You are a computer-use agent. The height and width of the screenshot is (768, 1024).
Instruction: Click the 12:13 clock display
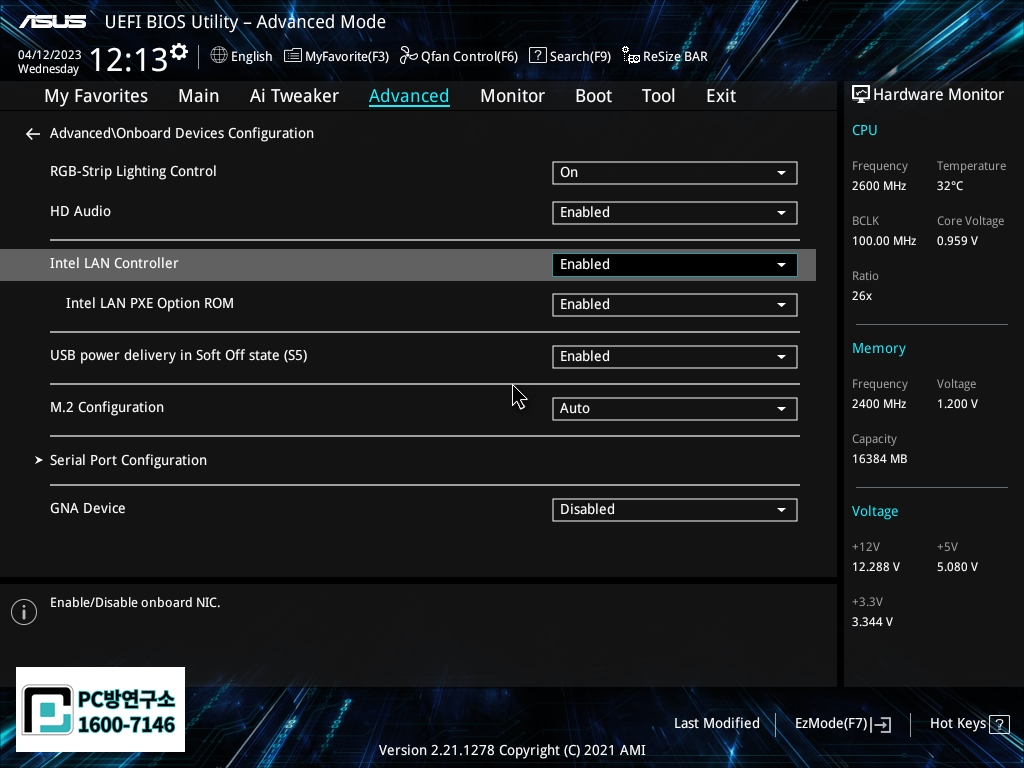128,59
